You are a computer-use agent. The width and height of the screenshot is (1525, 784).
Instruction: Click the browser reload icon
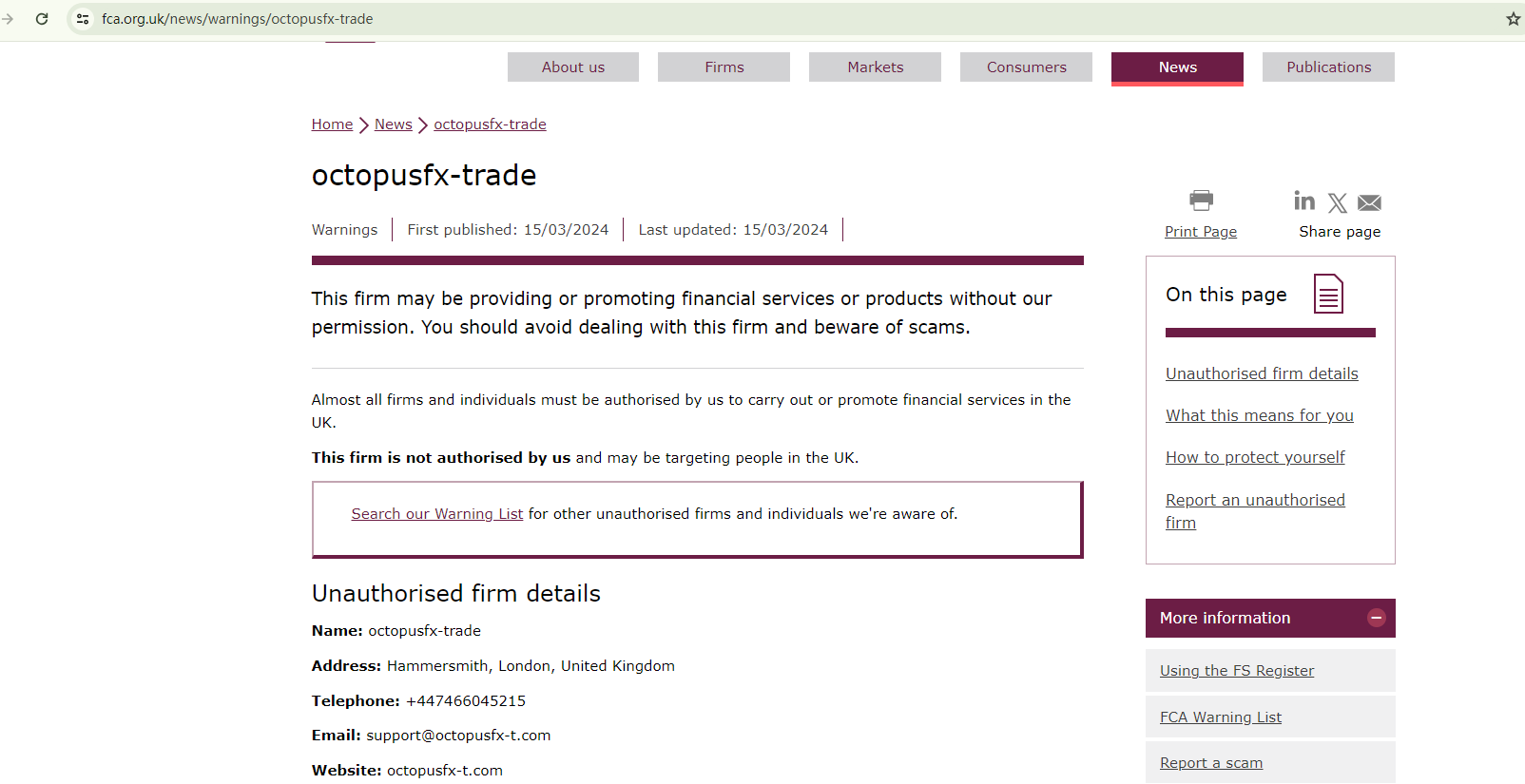(x=42, y=19)
